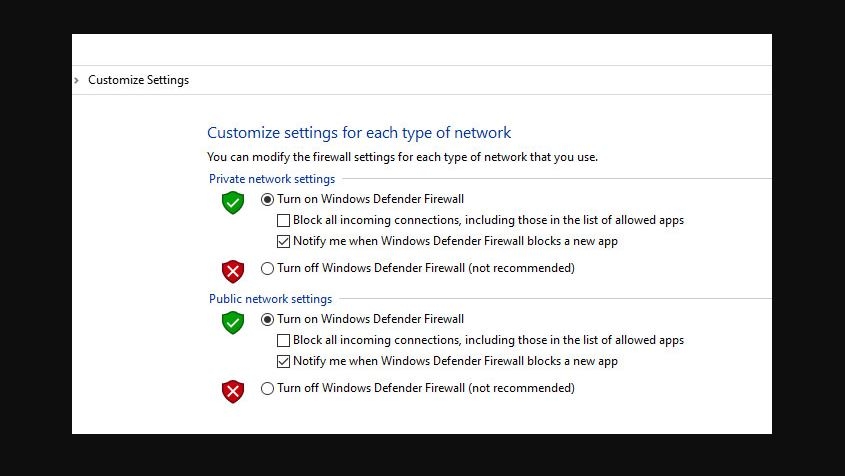
Task: Click the 'Notify me when' label text under Public
Action: (x=455, y=361)
